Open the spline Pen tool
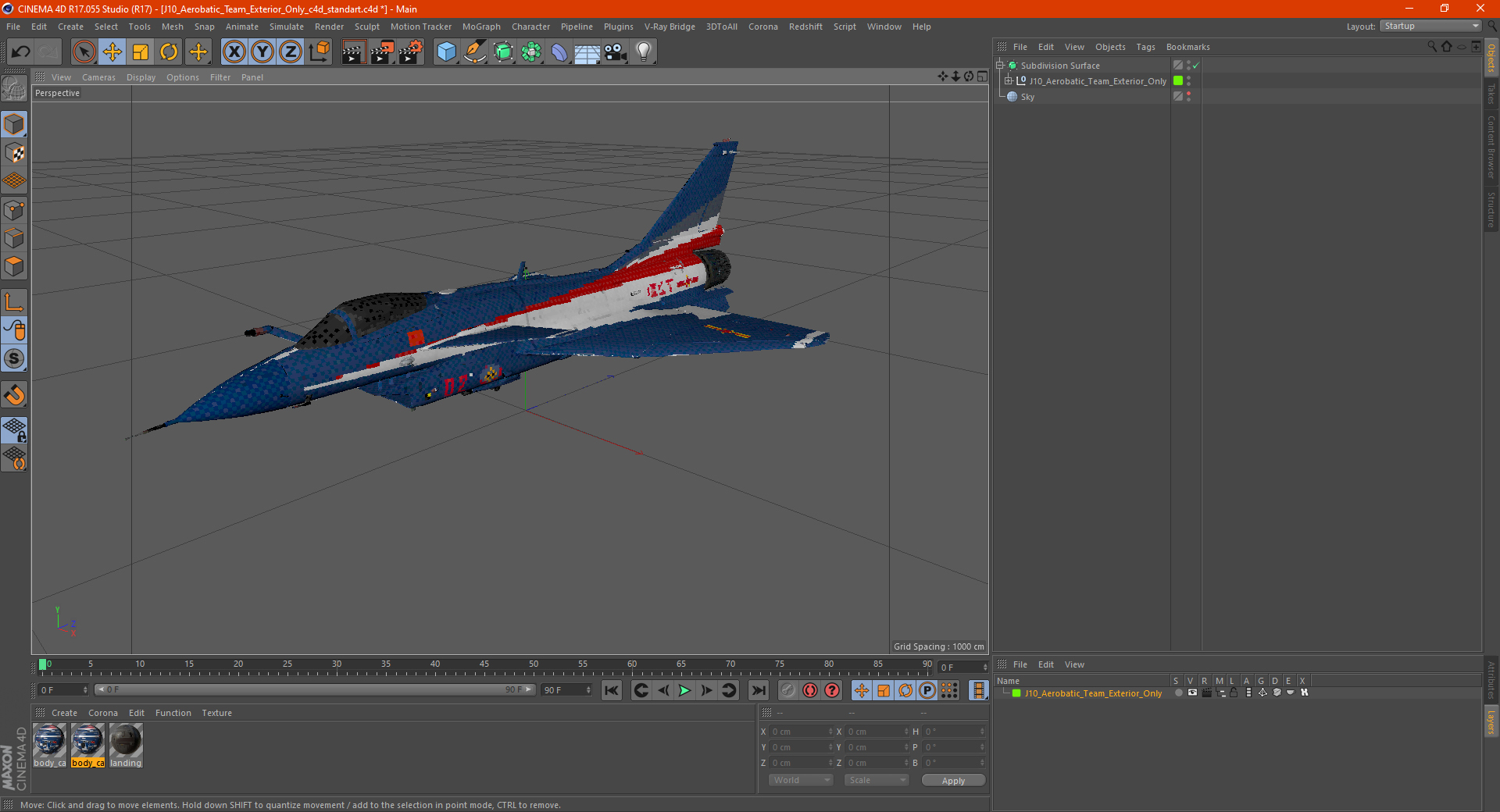The height and width of the screenshot is (812, 1500). [x=475, y=52]
